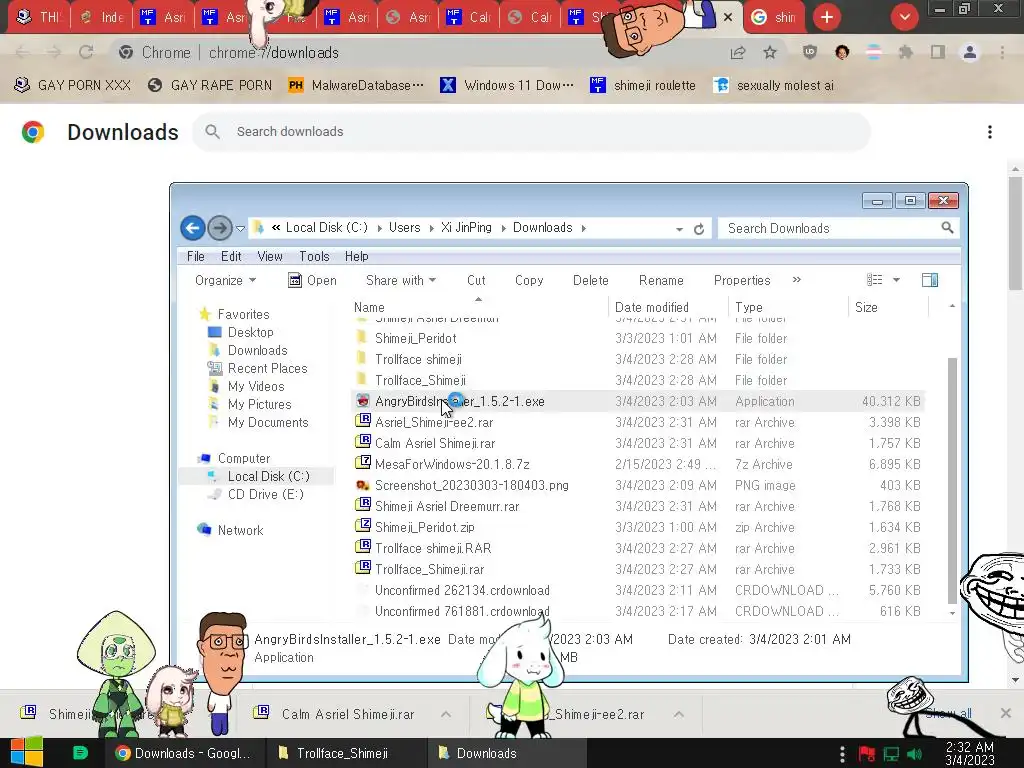
Task: Click the volume speaker tray icon
Action: [x=914, y=754]
